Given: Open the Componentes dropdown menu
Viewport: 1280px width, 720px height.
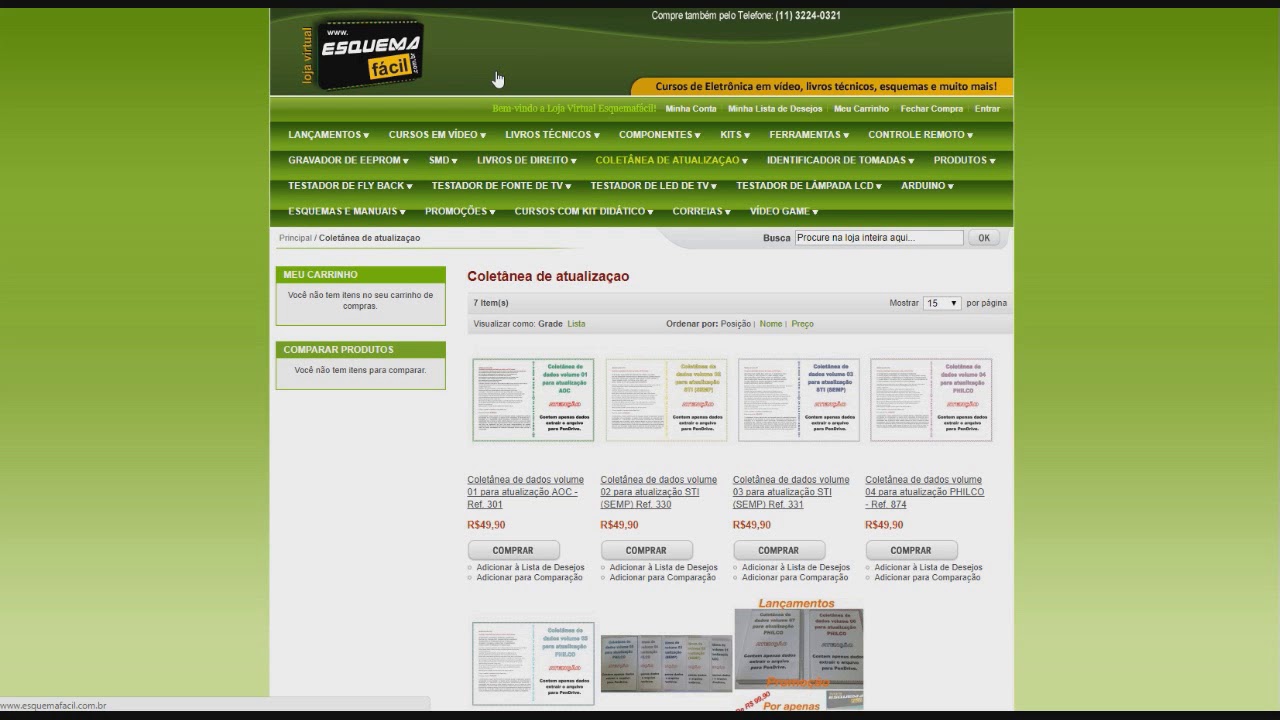Looking at the screenshot, I should pyautogui.click(x=659, y=135).
